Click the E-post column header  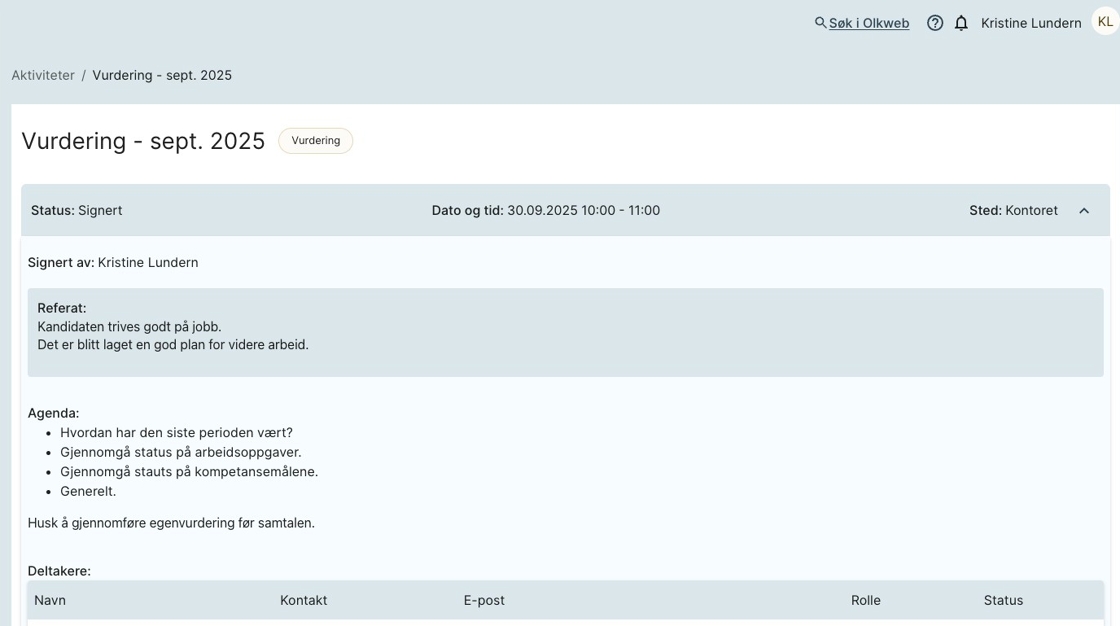coord(484,600)
